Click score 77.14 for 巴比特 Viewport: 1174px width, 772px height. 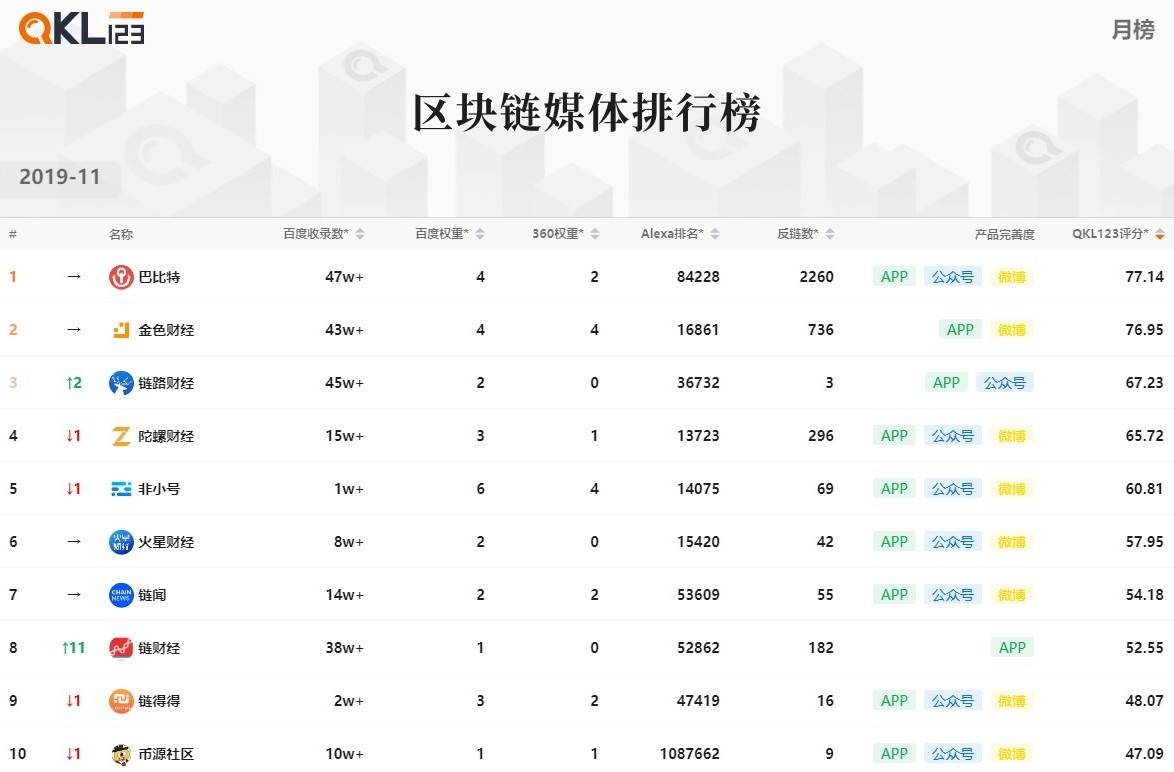[1144, 277]
